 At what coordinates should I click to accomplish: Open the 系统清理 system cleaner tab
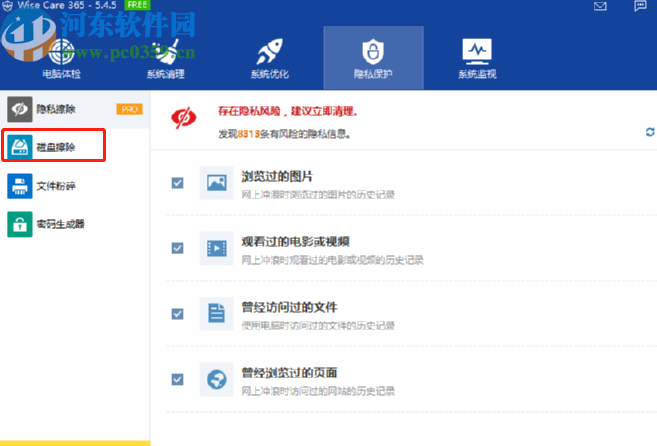point(166,59)
